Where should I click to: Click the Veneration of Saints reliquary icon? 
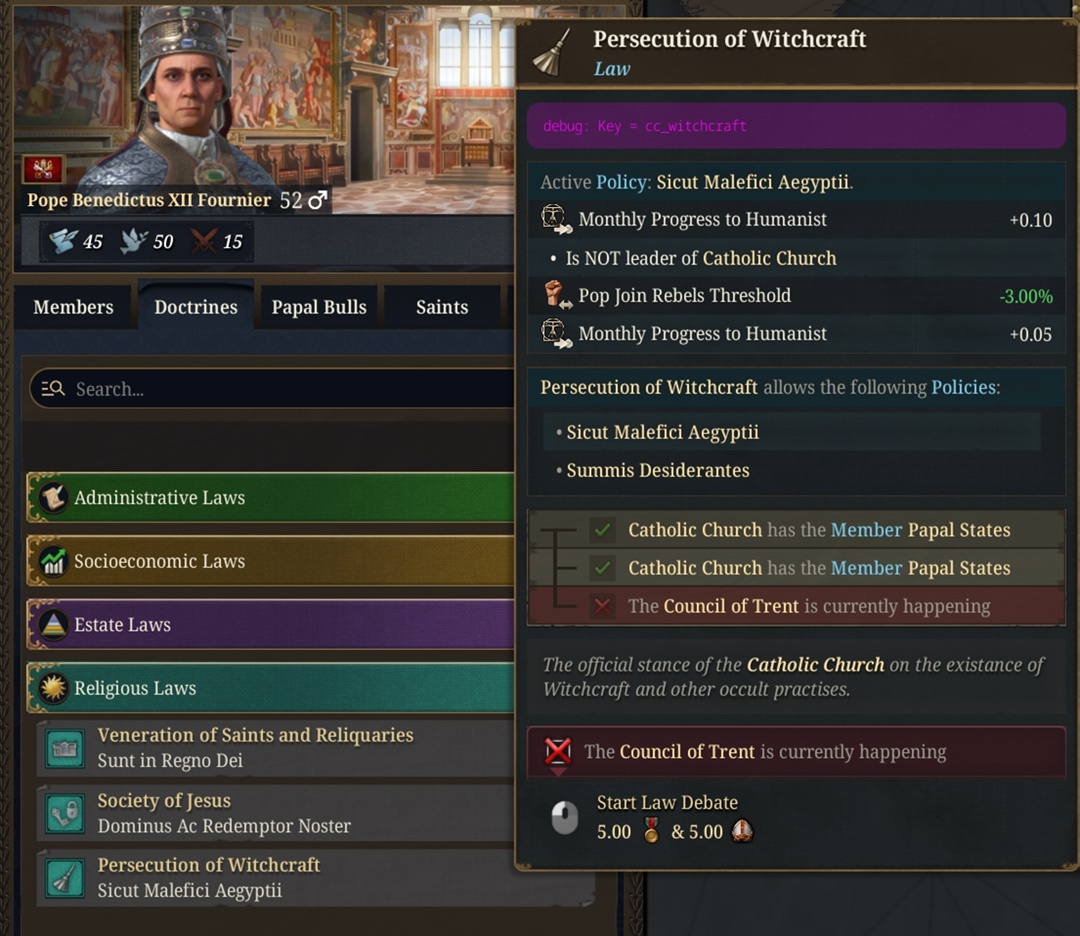pyautogui.click(x=65, y=748)
